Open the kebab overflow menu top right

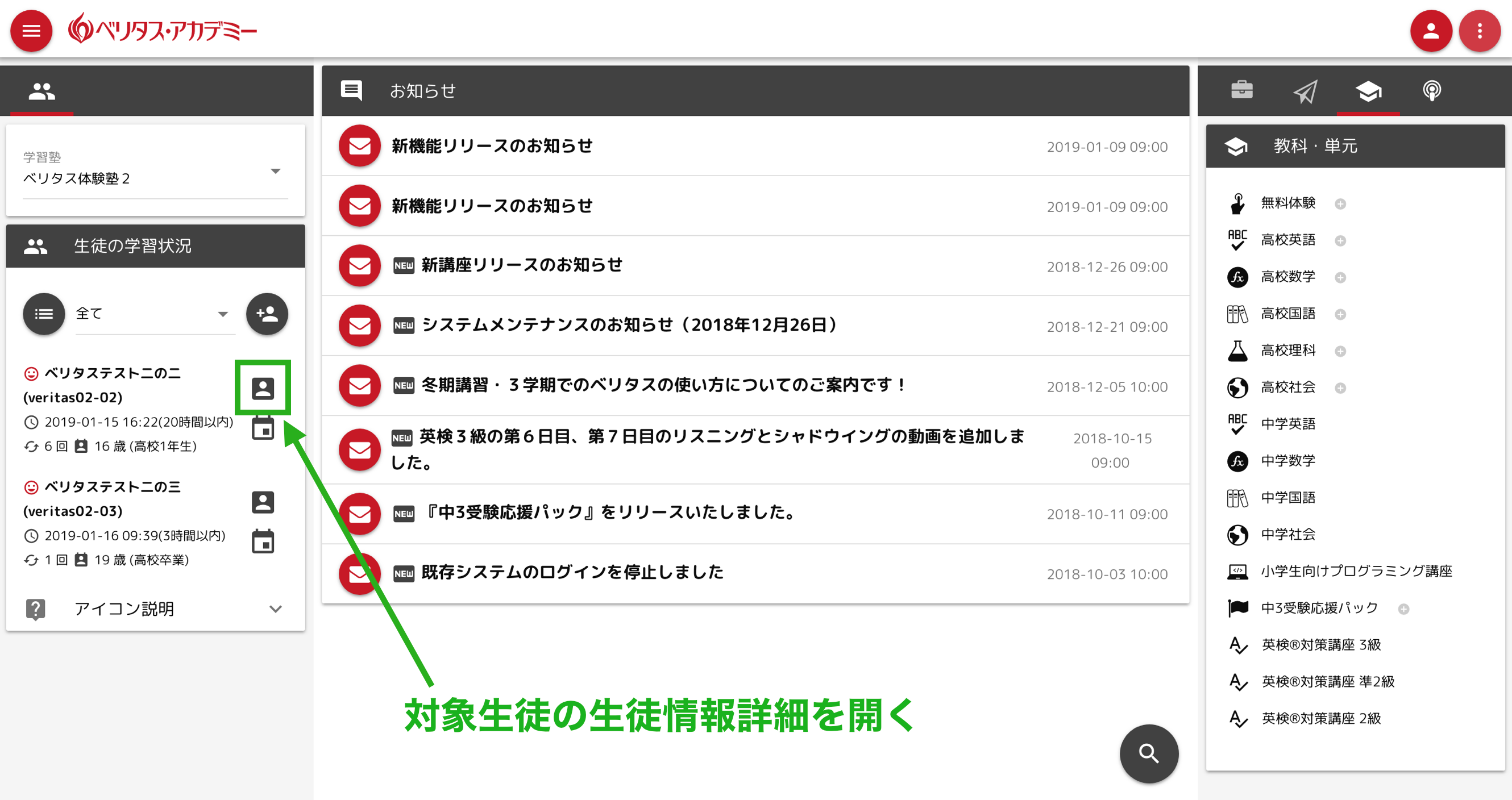[1480, 30]
